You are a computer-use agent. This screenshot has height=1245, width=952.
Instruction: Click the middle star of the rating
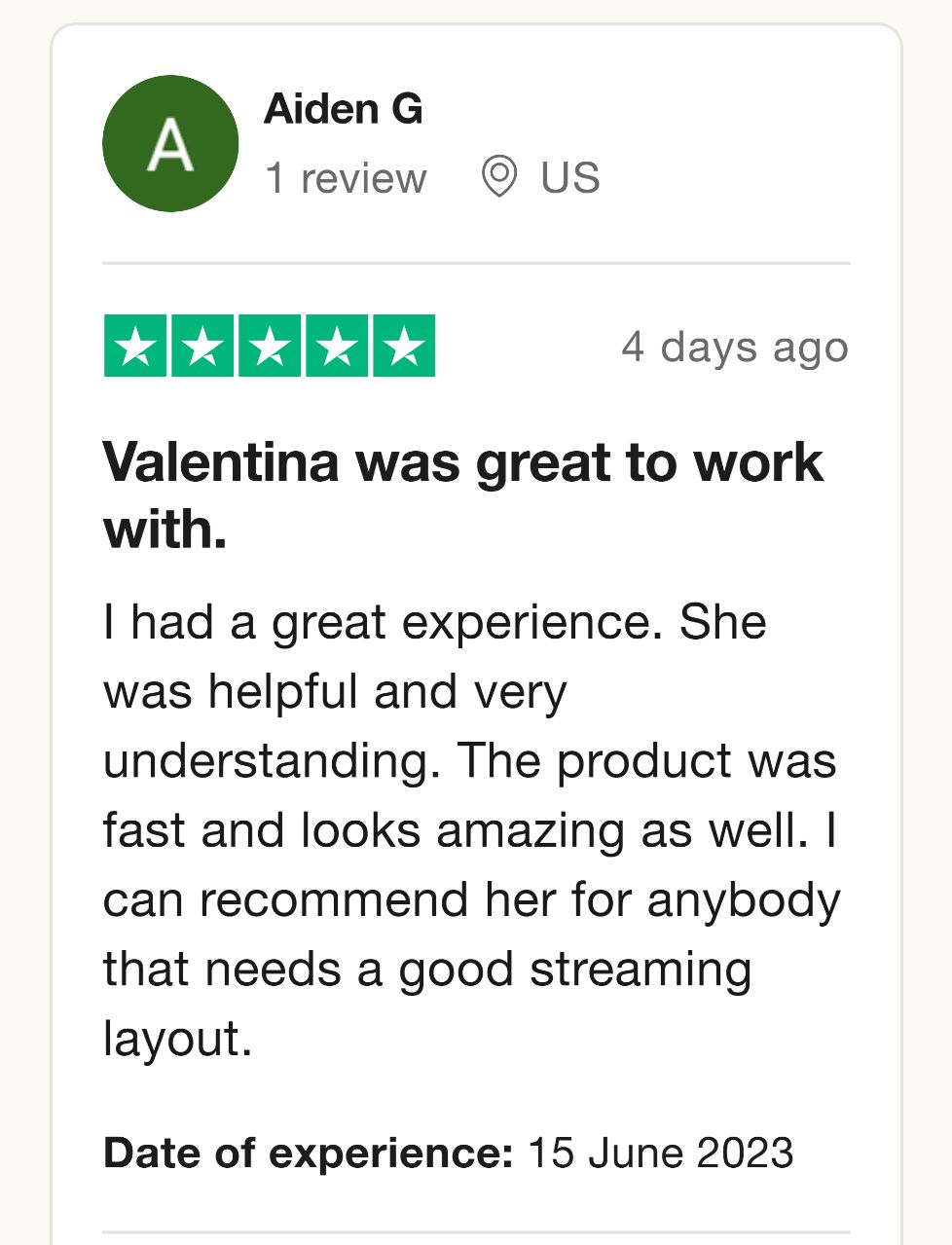pyautogui.click(x=269, y=346)
